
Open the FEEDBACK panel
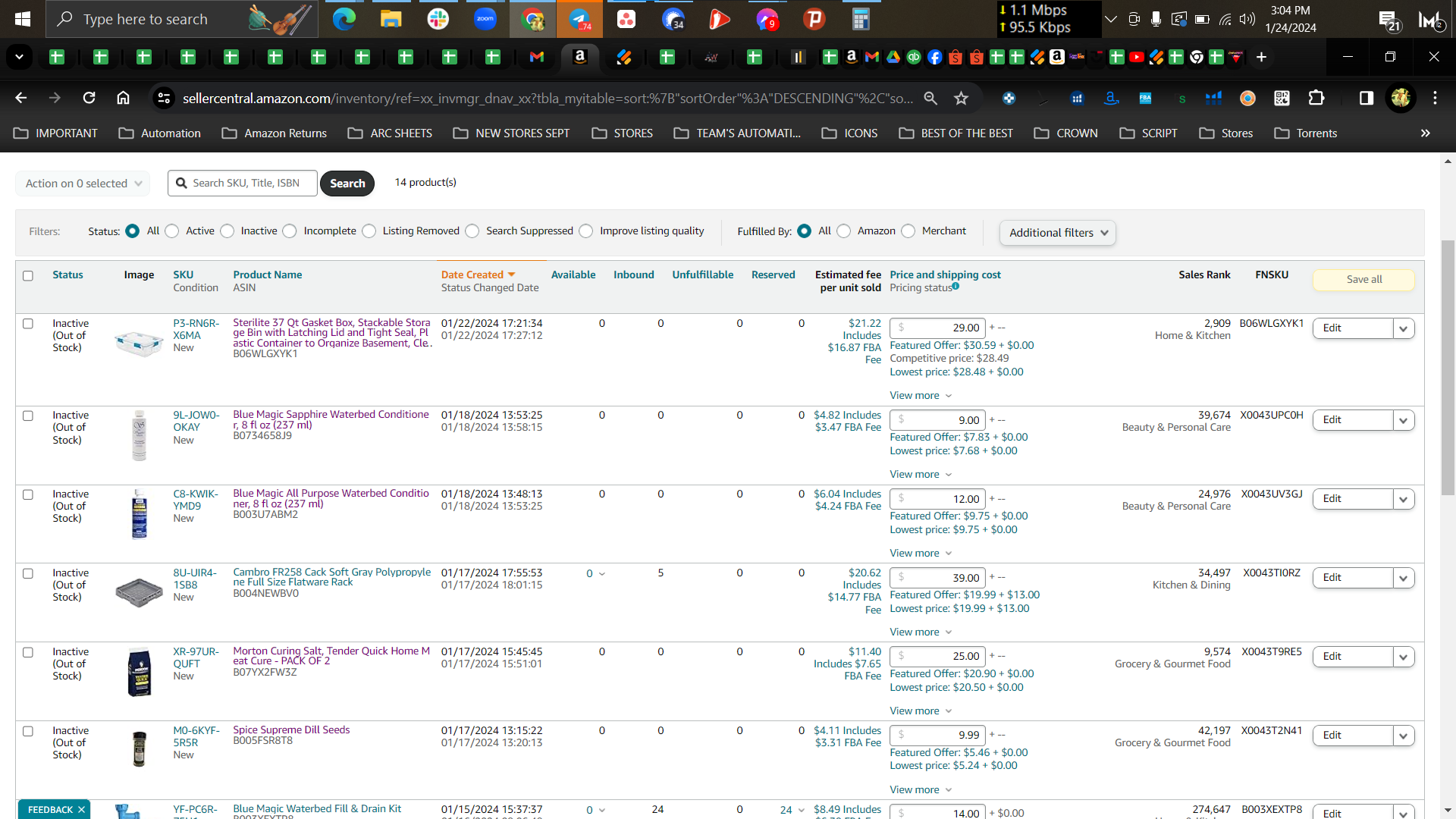(54, 809)
